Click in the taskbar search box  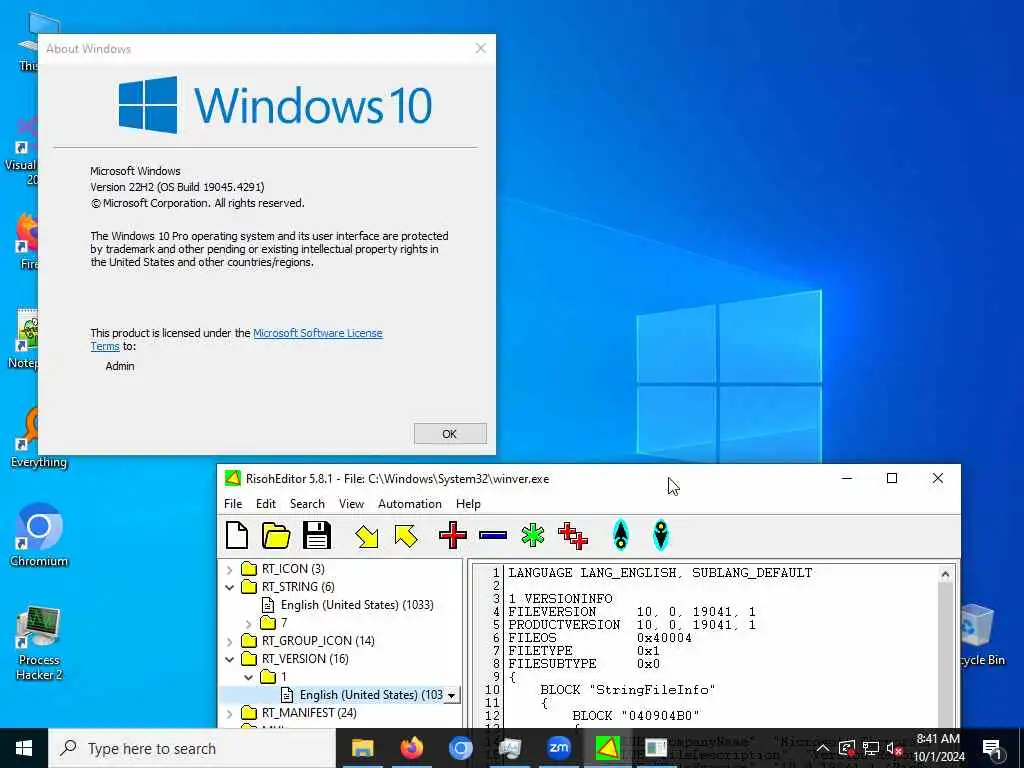[192, 748]
